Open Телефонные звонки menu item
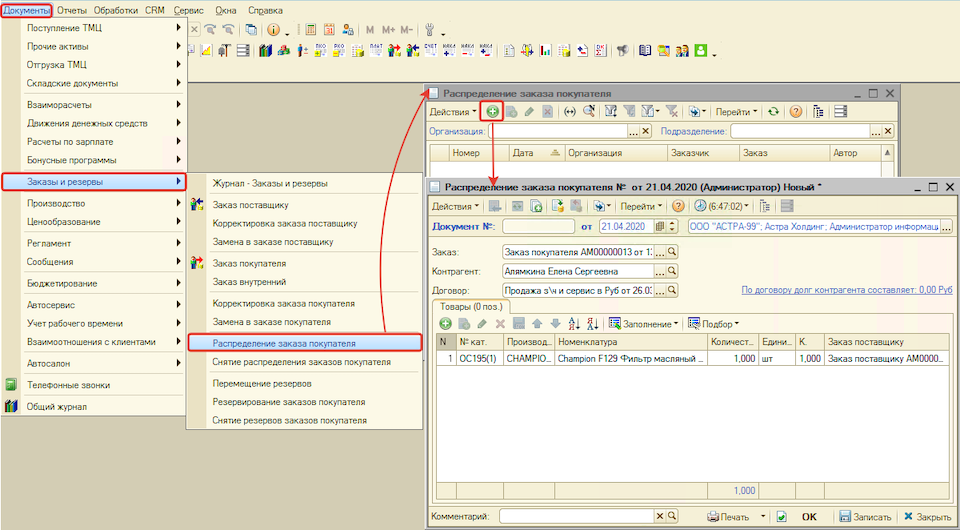Screen dimensions: 960x530 pos(94,385)
